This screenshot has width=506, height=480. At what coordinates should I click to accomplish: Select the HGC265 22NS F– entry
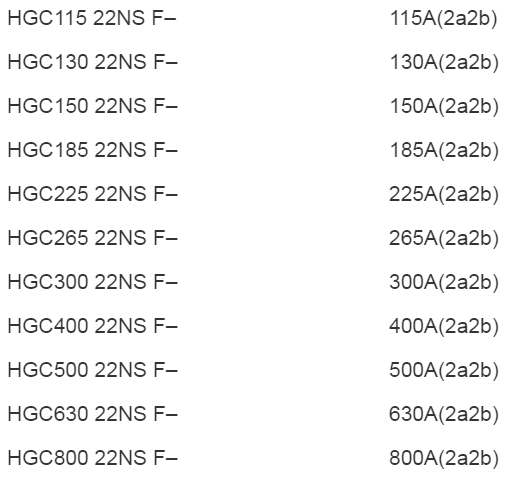92,238
